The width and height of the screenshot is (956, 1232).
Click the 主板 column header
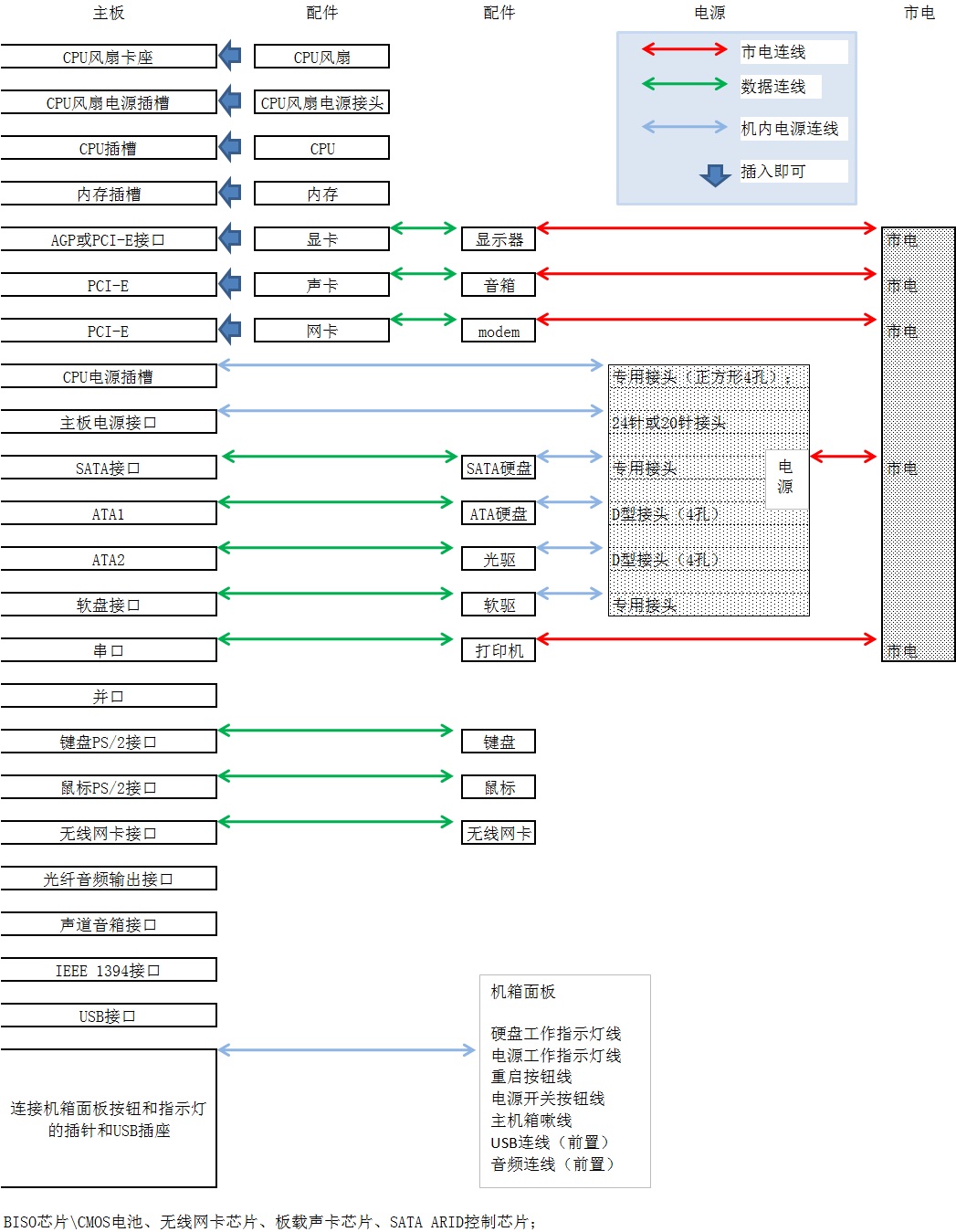pos(108,13)
